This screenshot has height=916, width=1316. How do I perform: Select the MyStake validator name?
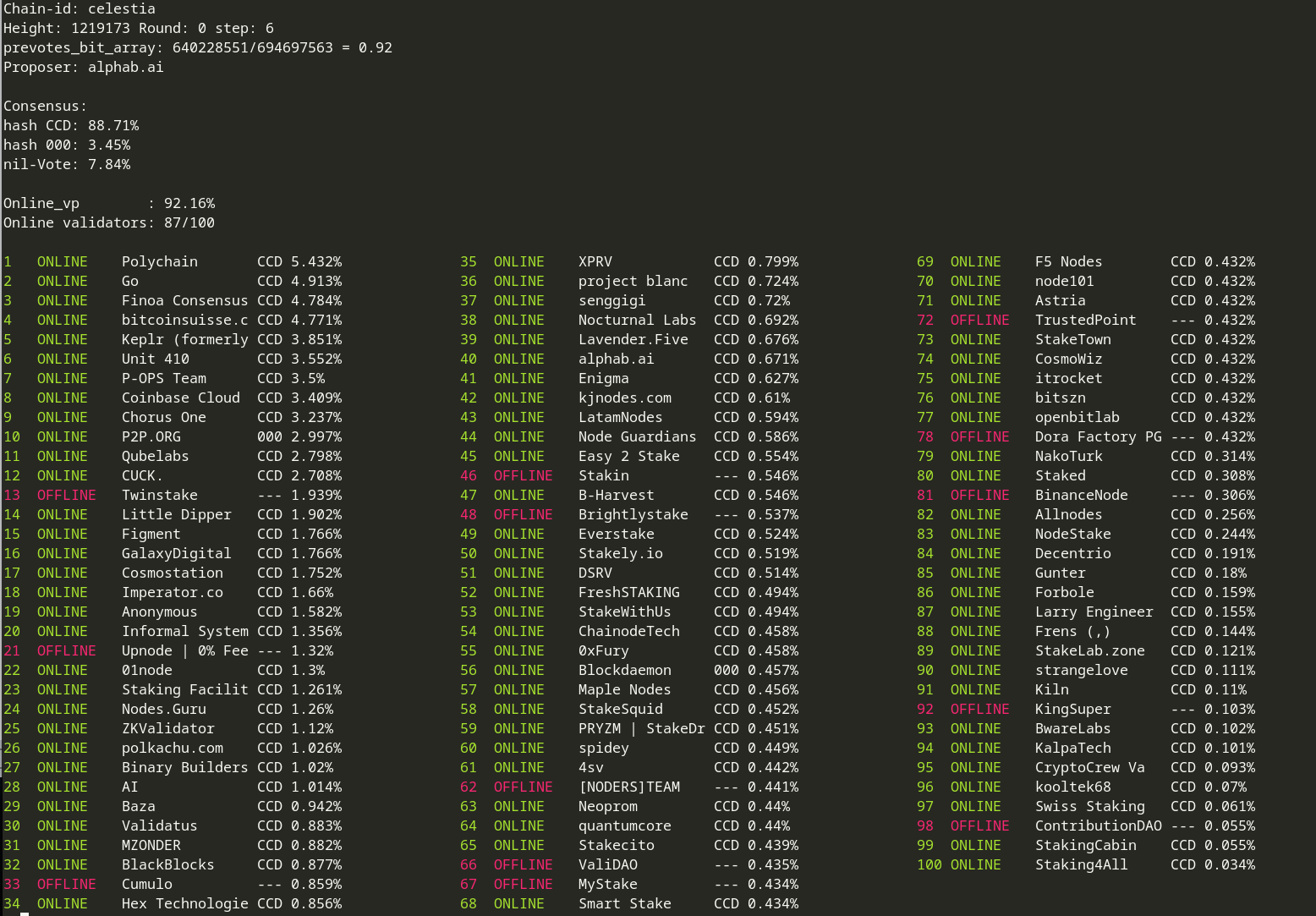608,884
